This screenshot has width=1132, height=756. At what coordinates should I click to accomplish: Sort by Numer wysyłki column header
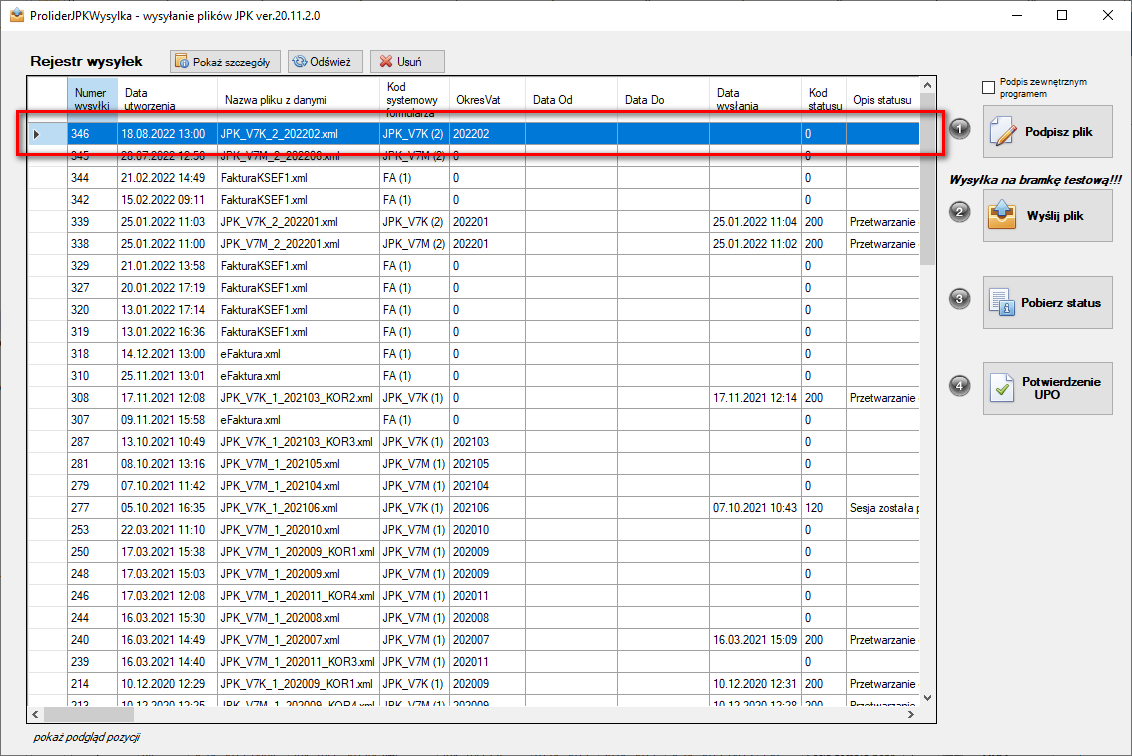[x=92, y=99]
